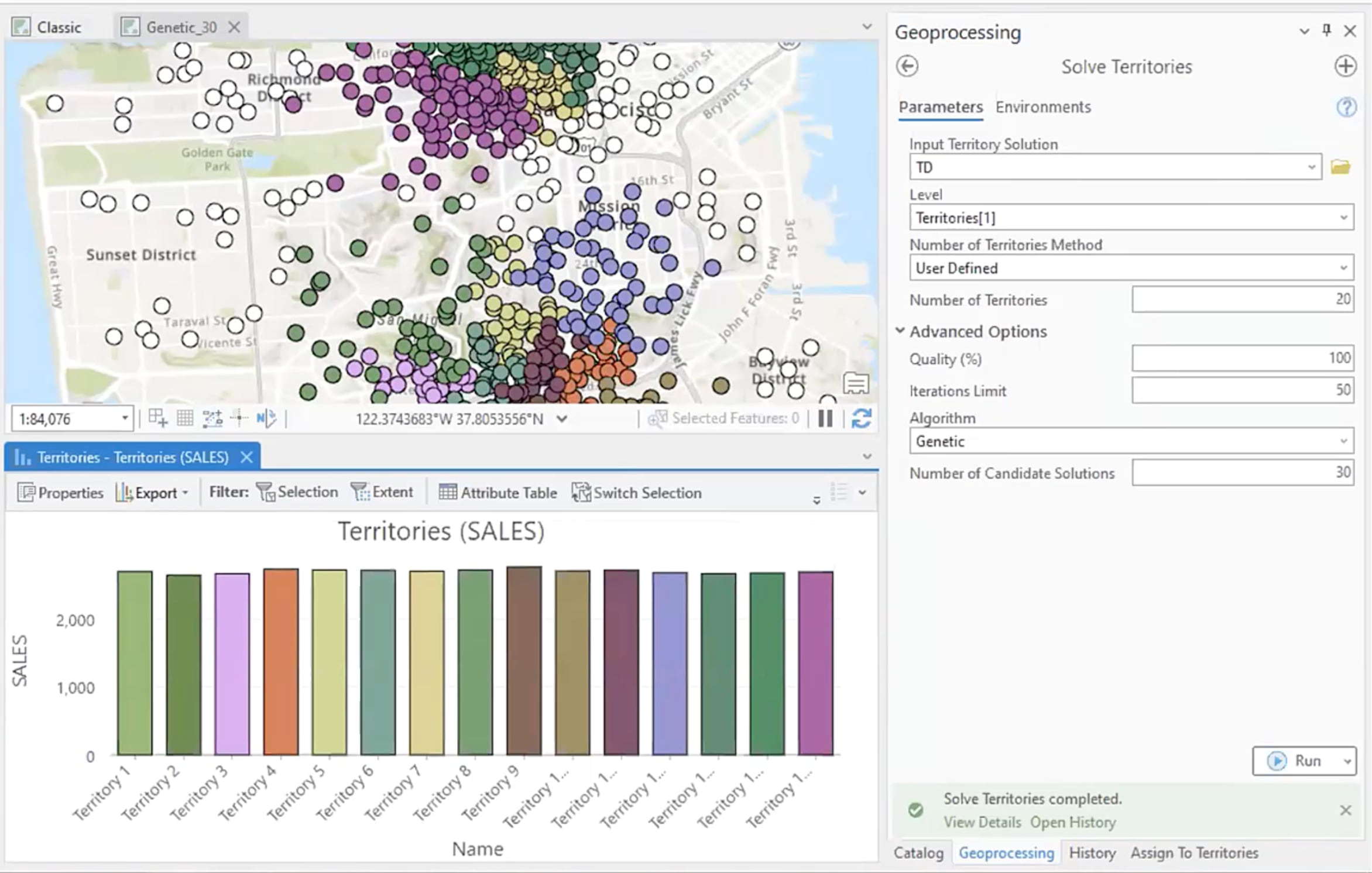Click the Number of Candidate Solutions field

1242,473
